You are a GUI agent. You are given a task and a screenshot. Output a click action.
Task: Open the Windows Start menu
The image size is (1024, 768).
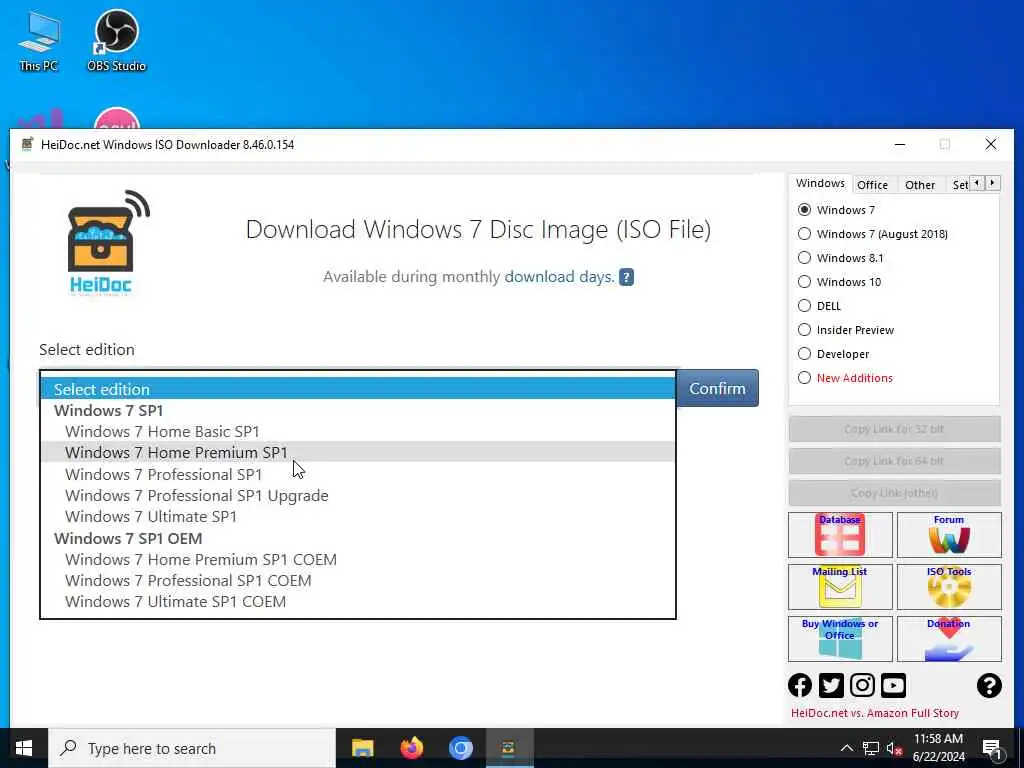(x=24, y=748)
